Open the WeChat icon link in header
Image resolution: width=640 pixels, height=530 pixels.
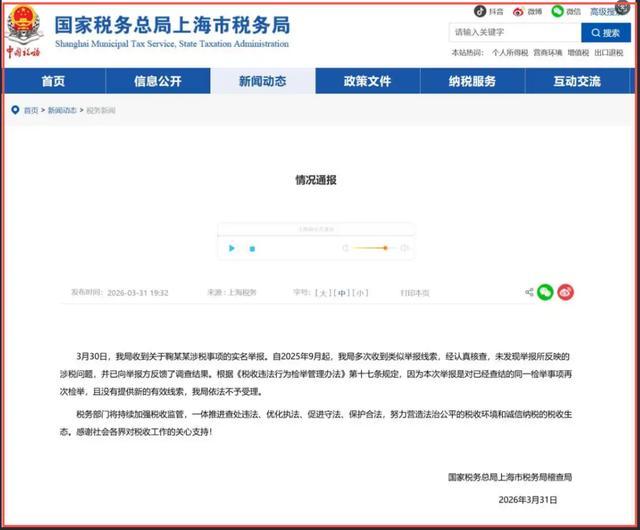point(557,11)
